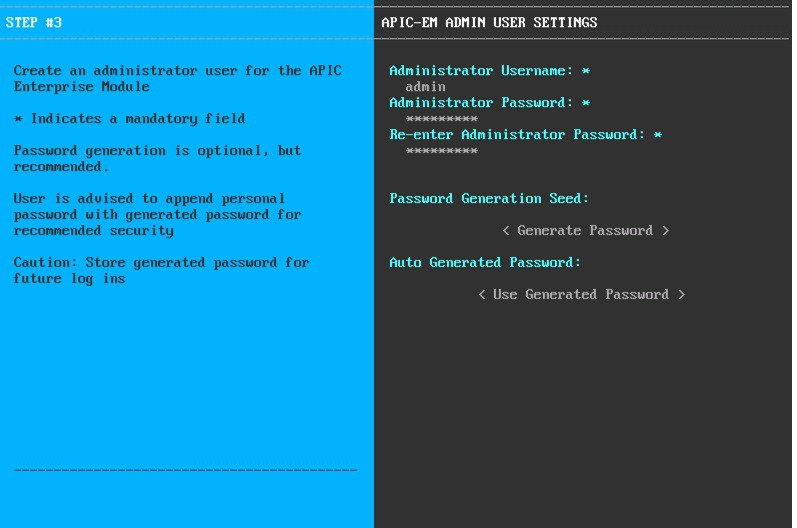Image resolution: width=797 pixels, height=528 pixels.
Task: Click the Generate Password button
Action: 585,231
